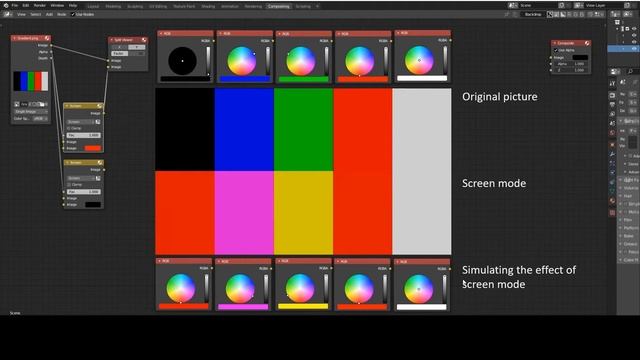Screen dimensions: 640x360
Task: Collapse the Split Viewer node
Action: 112,40
